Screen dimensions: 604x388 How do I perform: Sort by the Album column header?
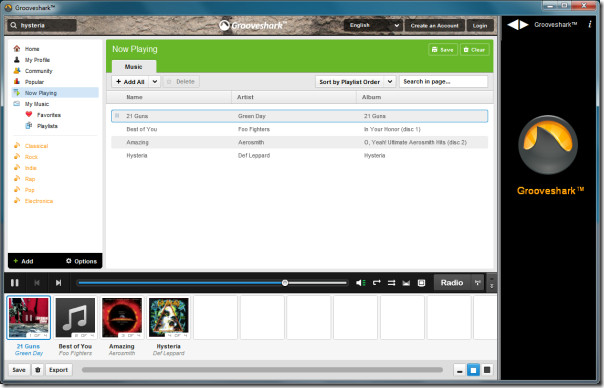click(425, 97)
